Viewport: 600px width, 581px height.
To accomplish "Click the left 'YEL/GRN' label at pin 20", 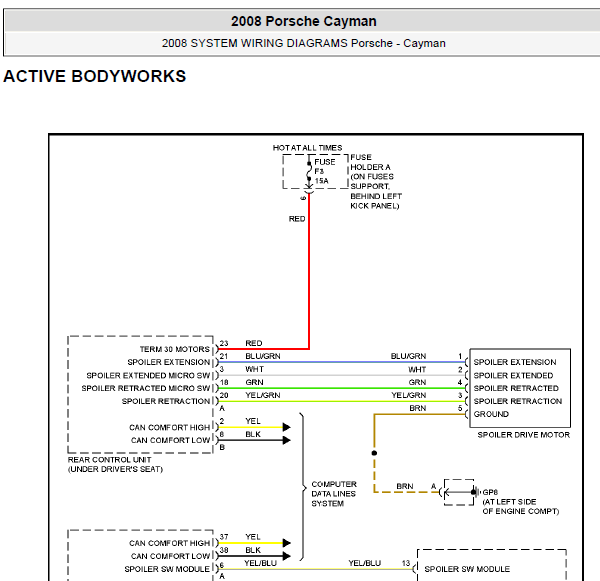I will 263,395.
